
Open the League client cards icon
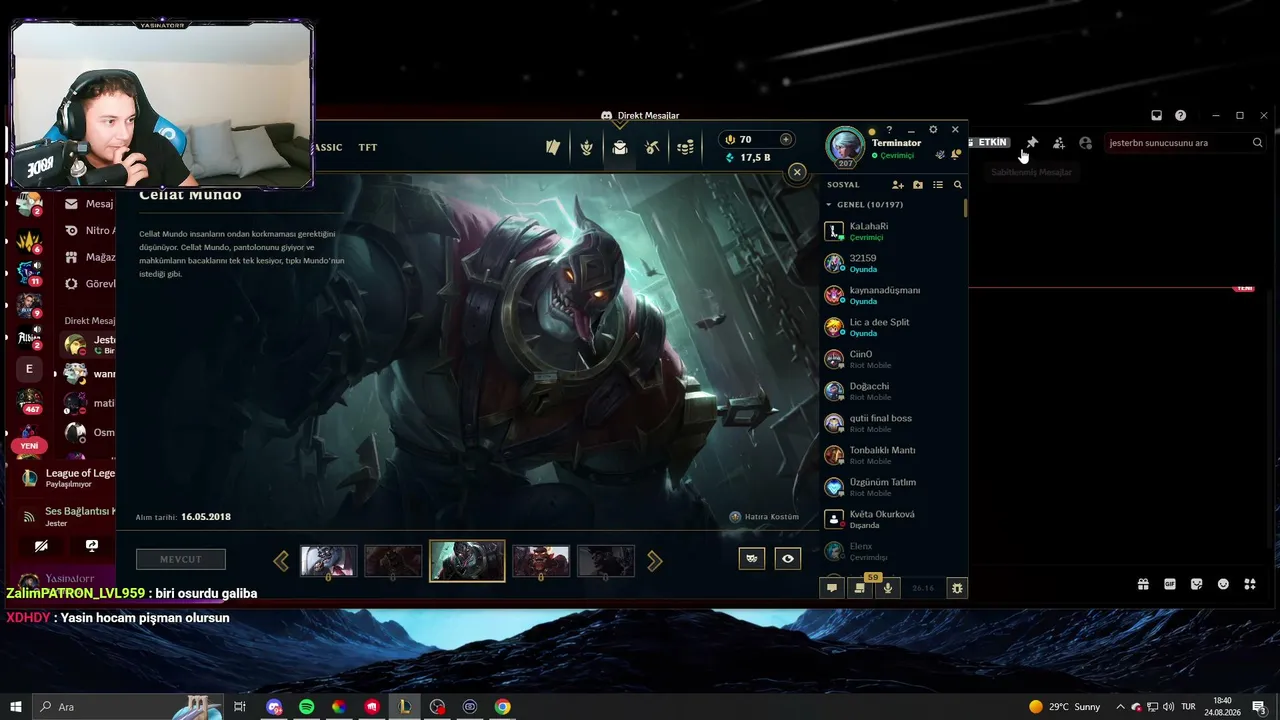click(553, 148)
